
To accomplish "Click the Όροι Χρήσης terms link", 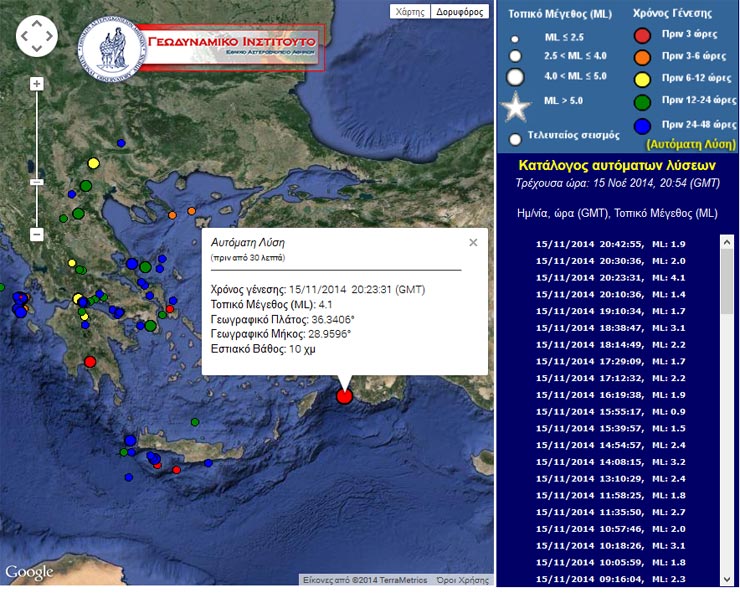I will 462,580.
